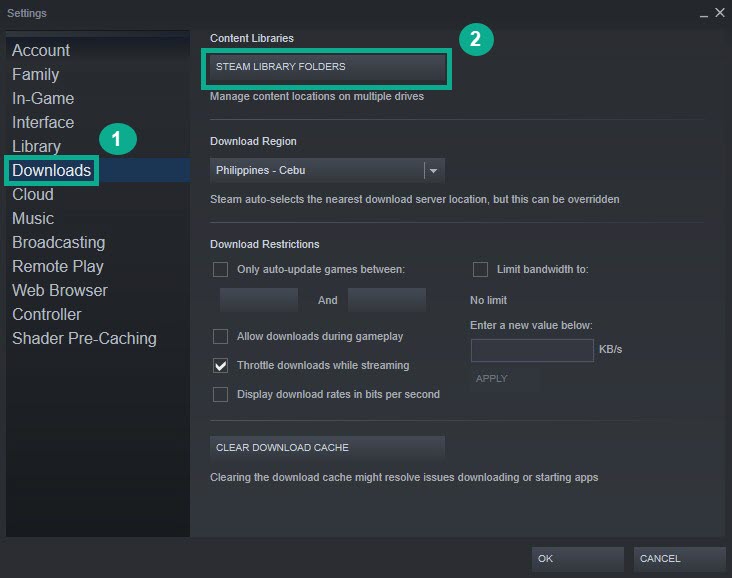The width and height of the screenshot is (732, 578).
Task: Click the 'Content Libraries' heading
Action: pyautogui.click(x=252, y=38)
